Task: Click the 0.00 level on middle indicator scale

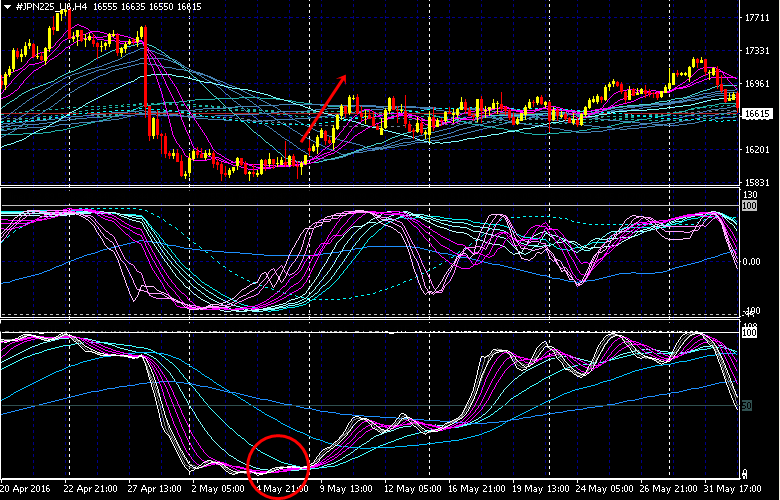Action: point(752,263)
